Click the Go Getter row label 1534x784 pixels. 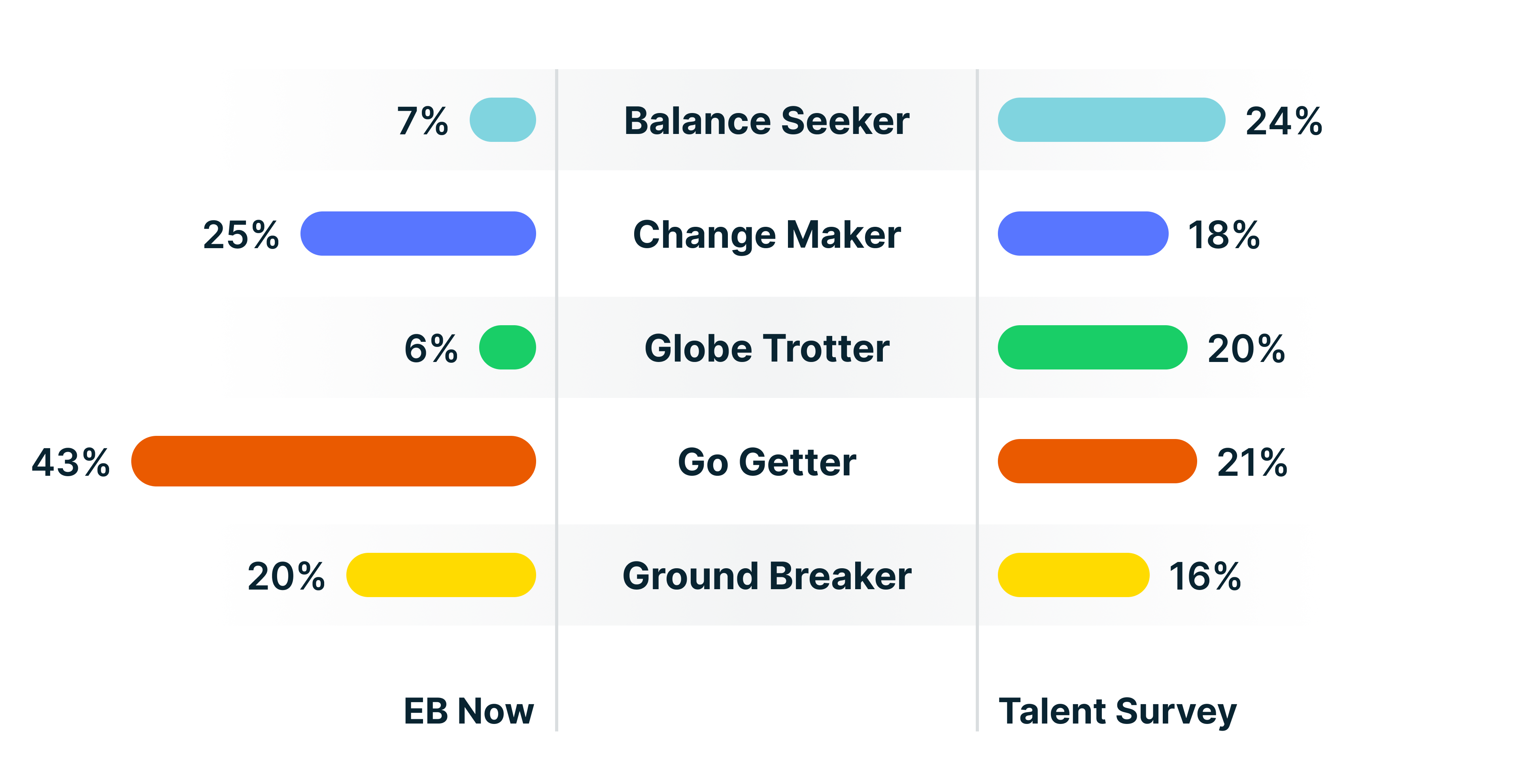click(x=766, y=462)
